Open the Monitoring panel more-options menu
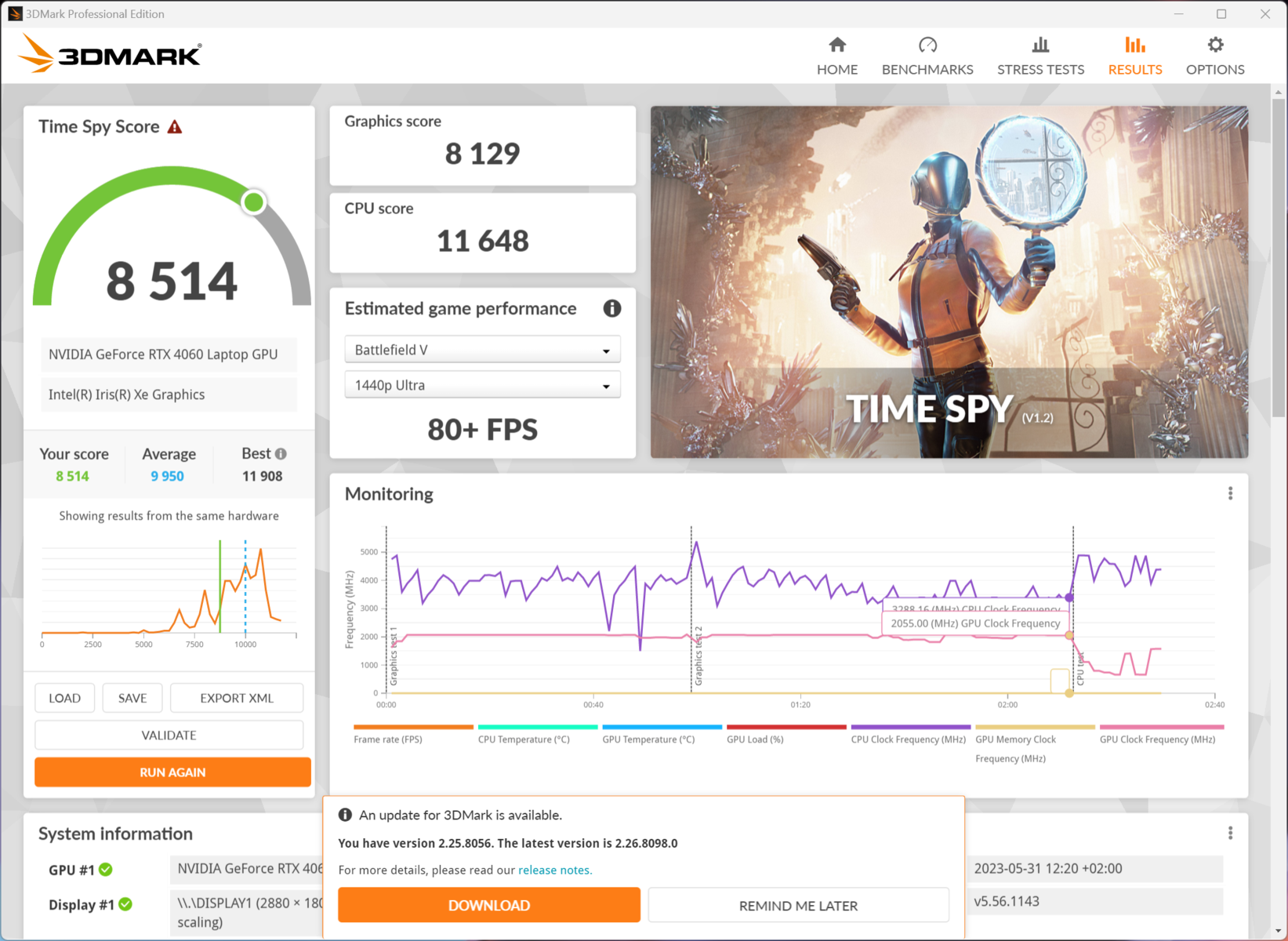1288x941 pixels. tap(1230, 493)
